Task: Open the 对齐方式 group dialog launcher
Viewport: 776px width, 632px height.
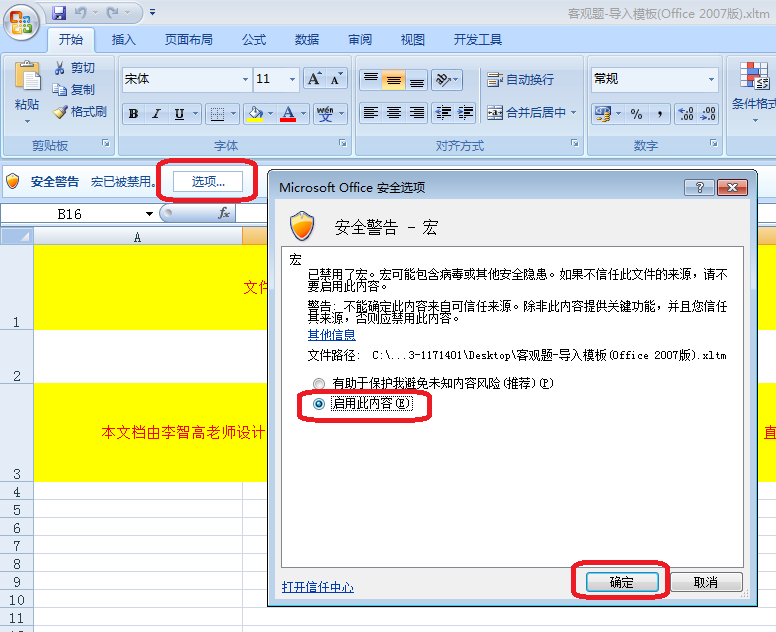Action: coord(575,143)
